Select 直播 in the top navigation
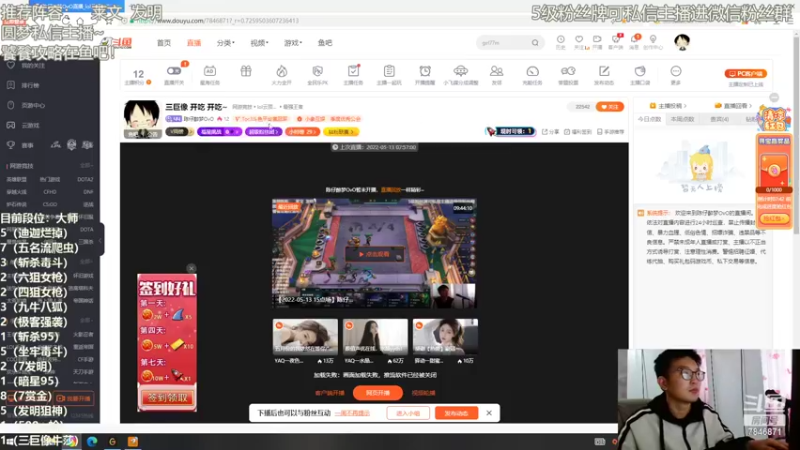Image resolution: width=800 pixels, height=450 pixels. tap(194, 43)
